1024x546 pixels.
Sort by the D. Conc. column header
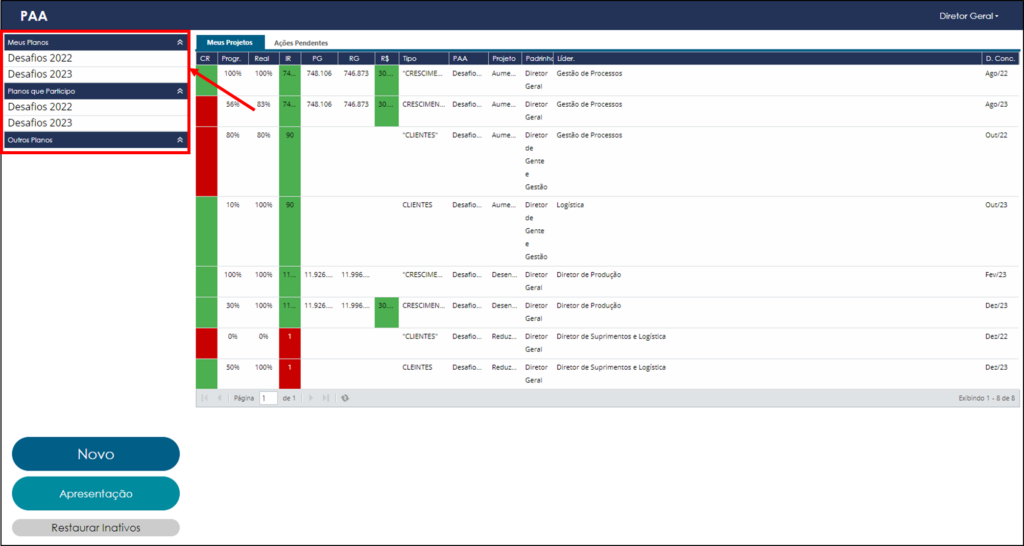click(x=1000, y=59)
